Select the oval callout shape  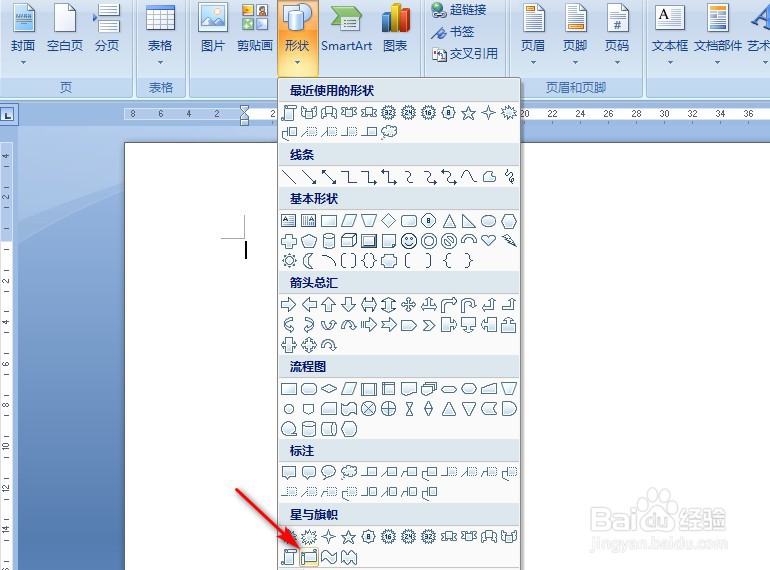click(x=329, y=472)
